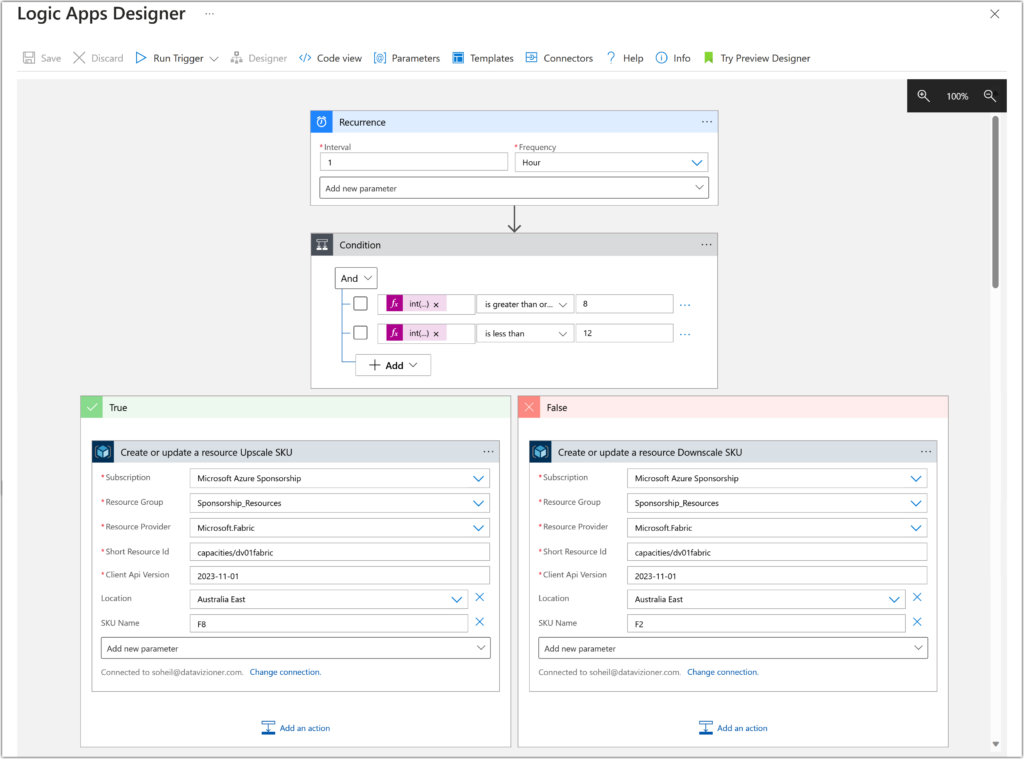The height and width of the screenshot is (759, 1024).
Task: Click the Upscale SKU resource cube icon
Action: pos(103,452)
